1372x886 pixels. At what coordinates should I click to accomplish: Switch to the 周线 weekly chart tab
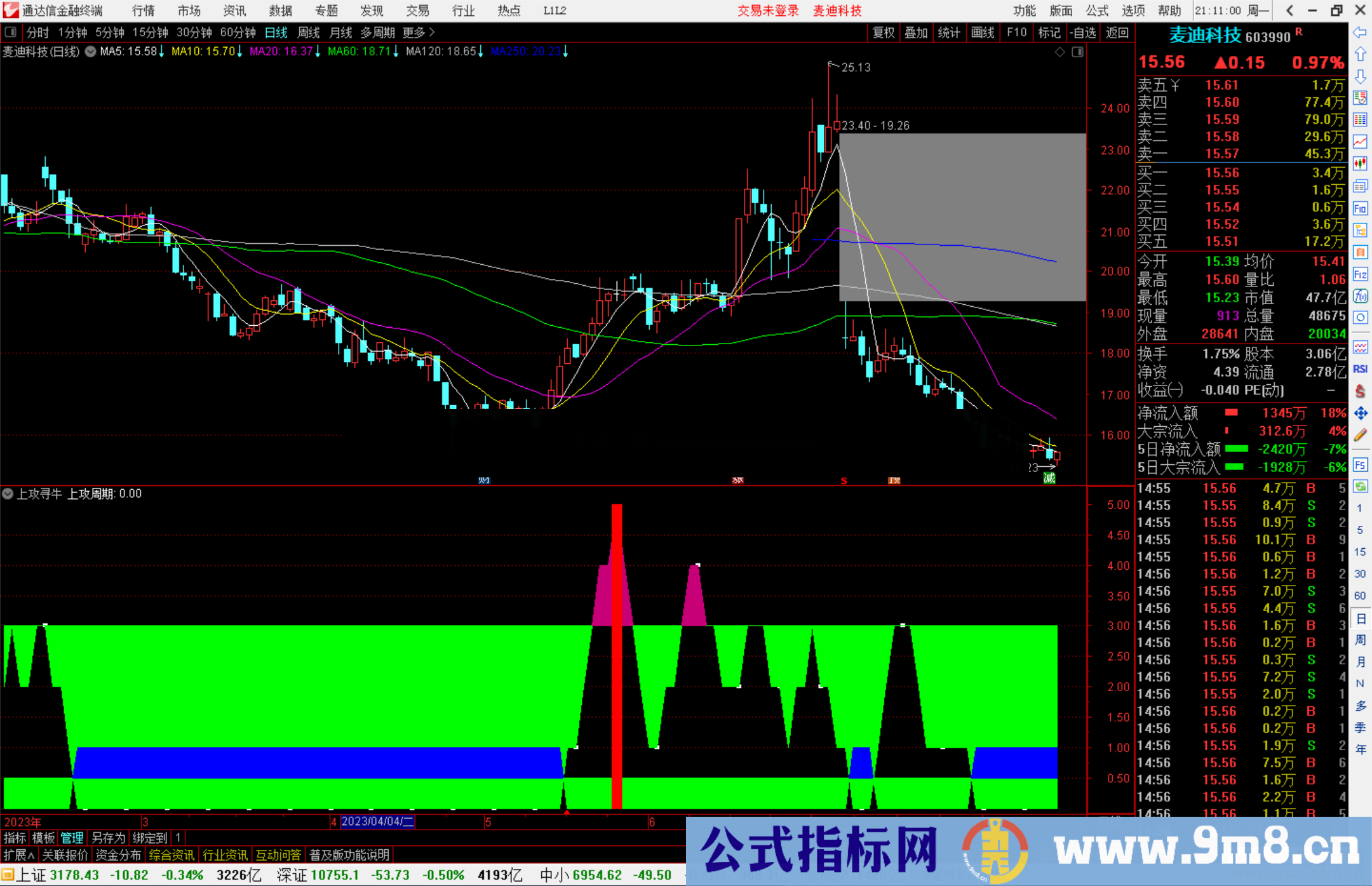click(308, 32)
